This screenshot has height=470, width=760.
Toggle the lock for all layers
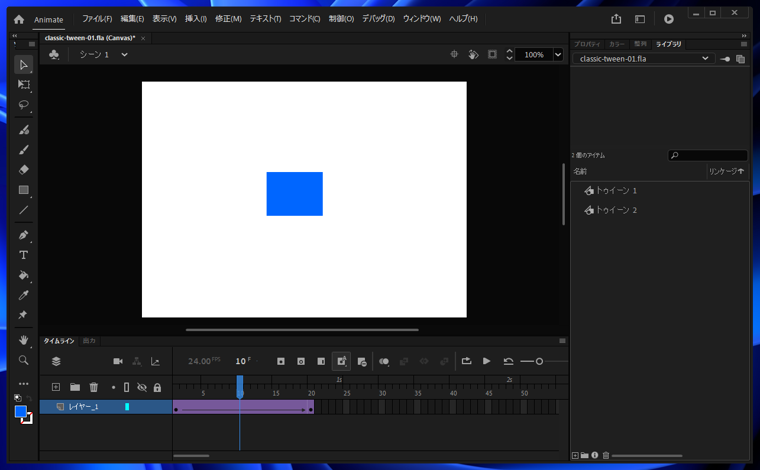point(157,387)
